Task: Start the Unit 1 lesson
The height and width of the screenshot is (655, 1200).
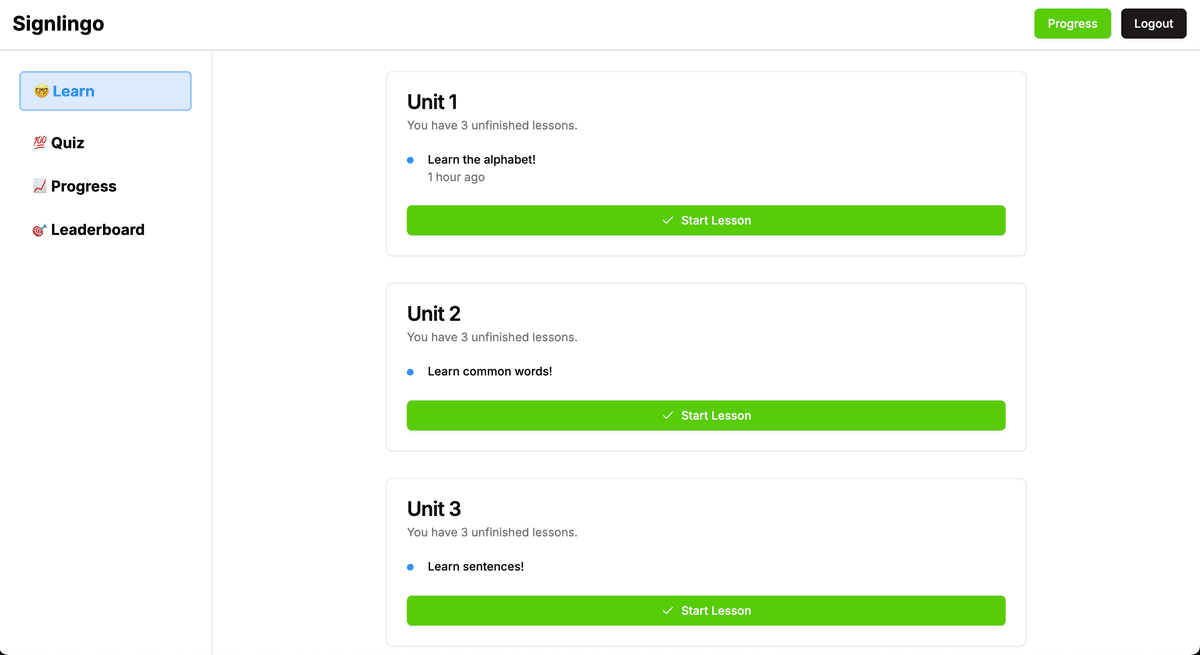Action: click(x=706, y=220)
